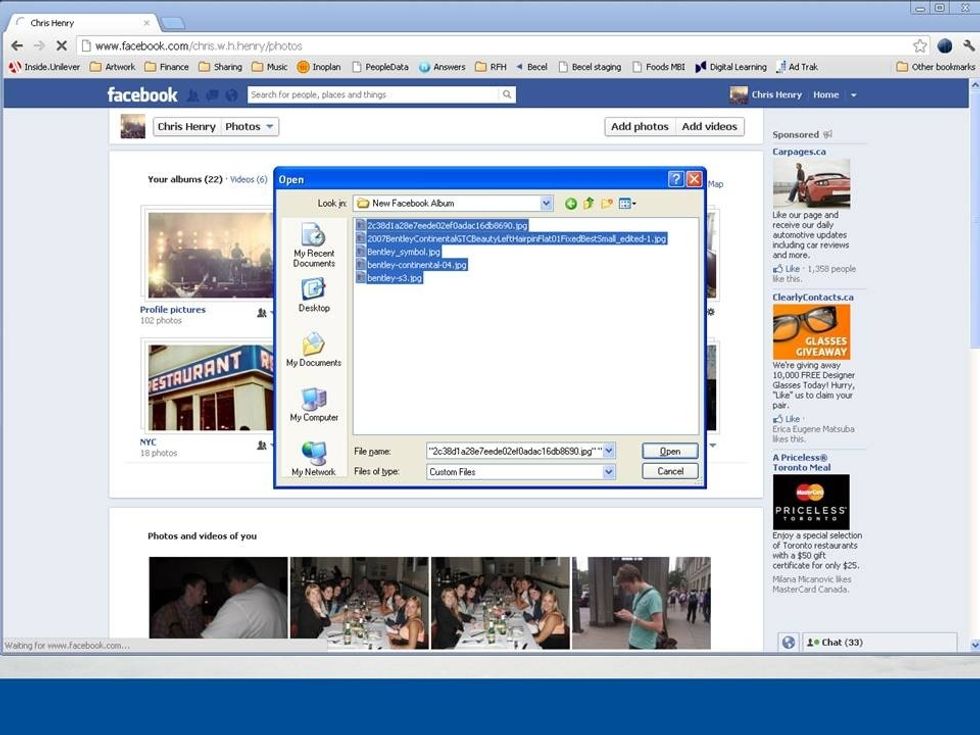
Task: Select file bentley-continental-04.jpg
Action: [x=412, y=265]
